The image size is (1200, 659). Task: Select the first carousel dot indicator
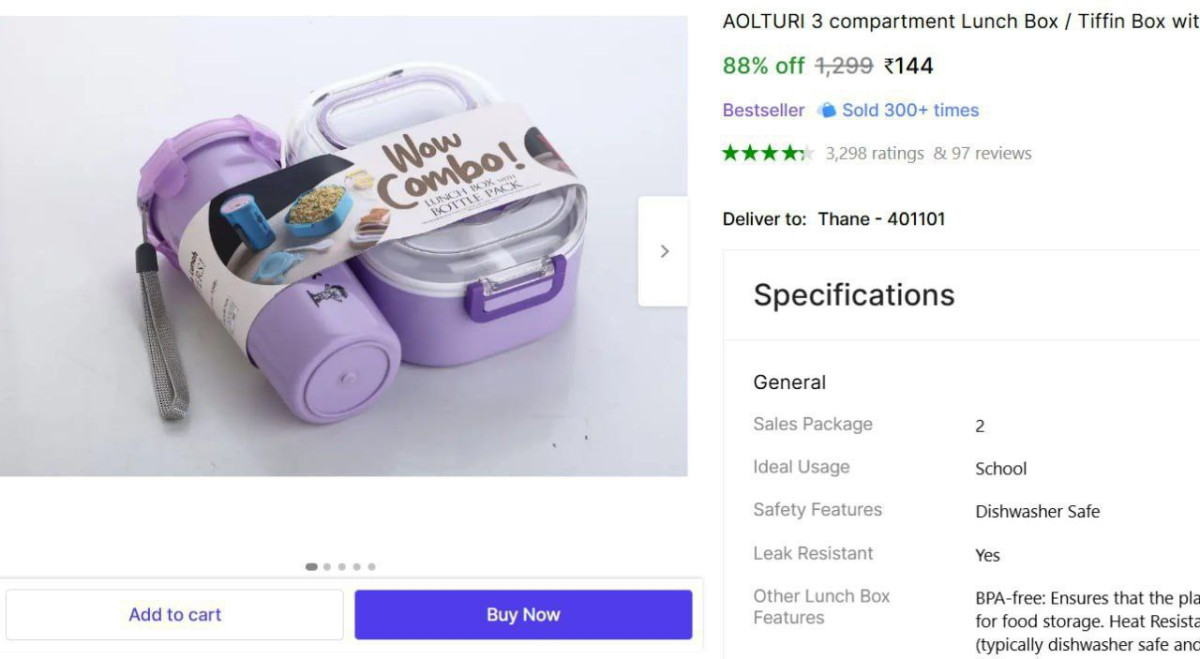click(312, 567)
